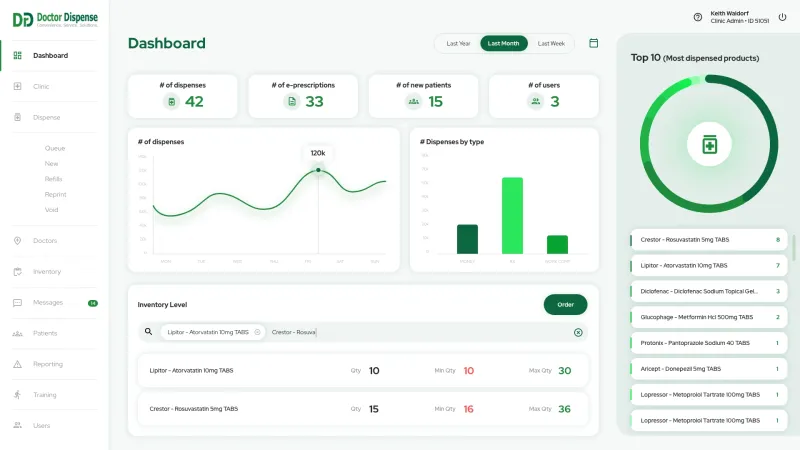Click the search magnifier icon in Inventory Level
800x450 pixels.
coord(148,331)
